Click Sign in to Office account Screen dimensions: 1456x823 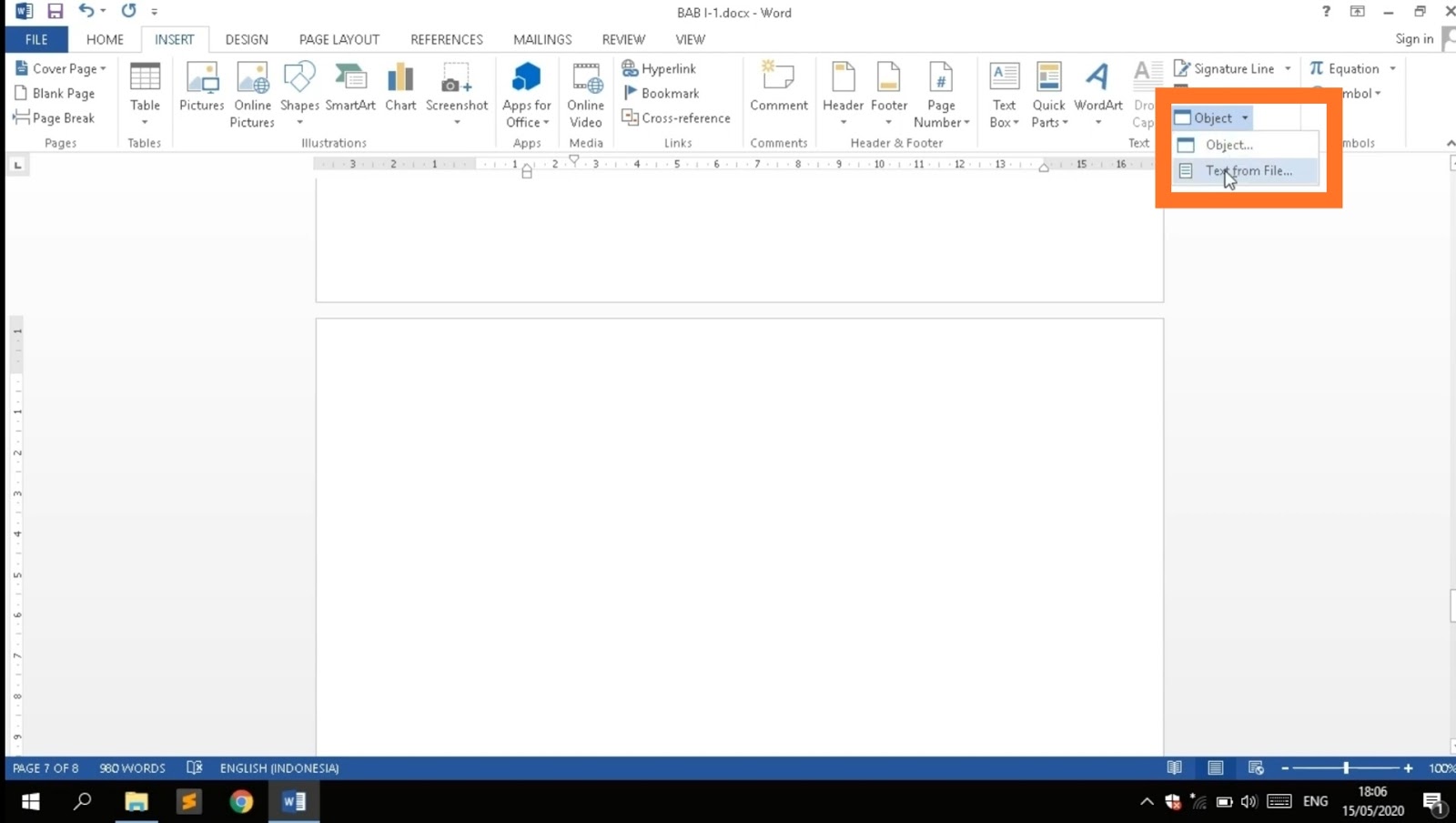[1414, 38]
